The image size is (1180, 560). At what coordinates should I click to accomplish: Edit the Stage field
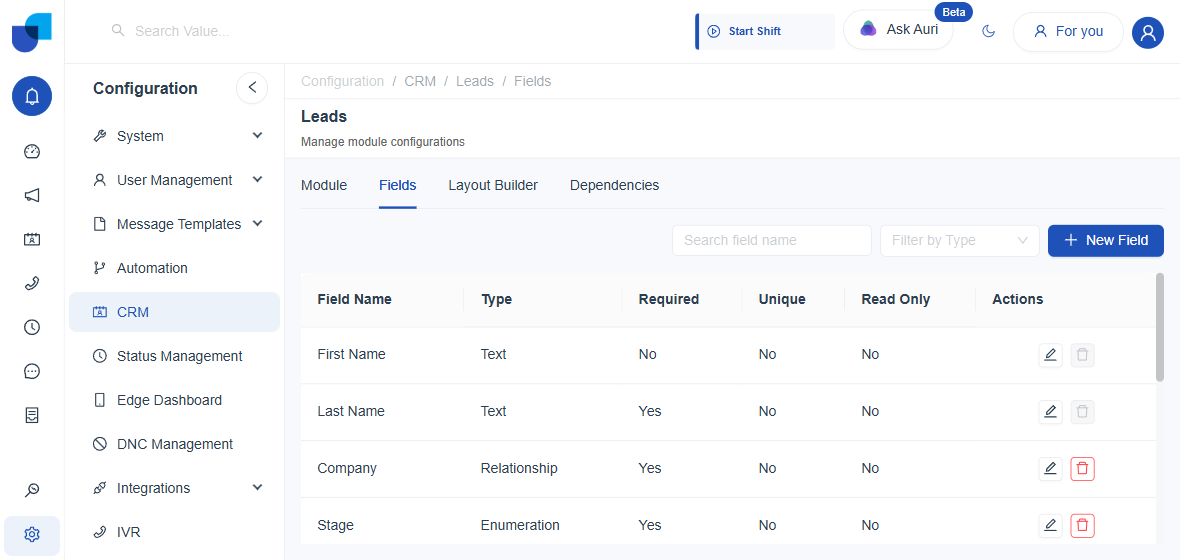(1051, 525)
